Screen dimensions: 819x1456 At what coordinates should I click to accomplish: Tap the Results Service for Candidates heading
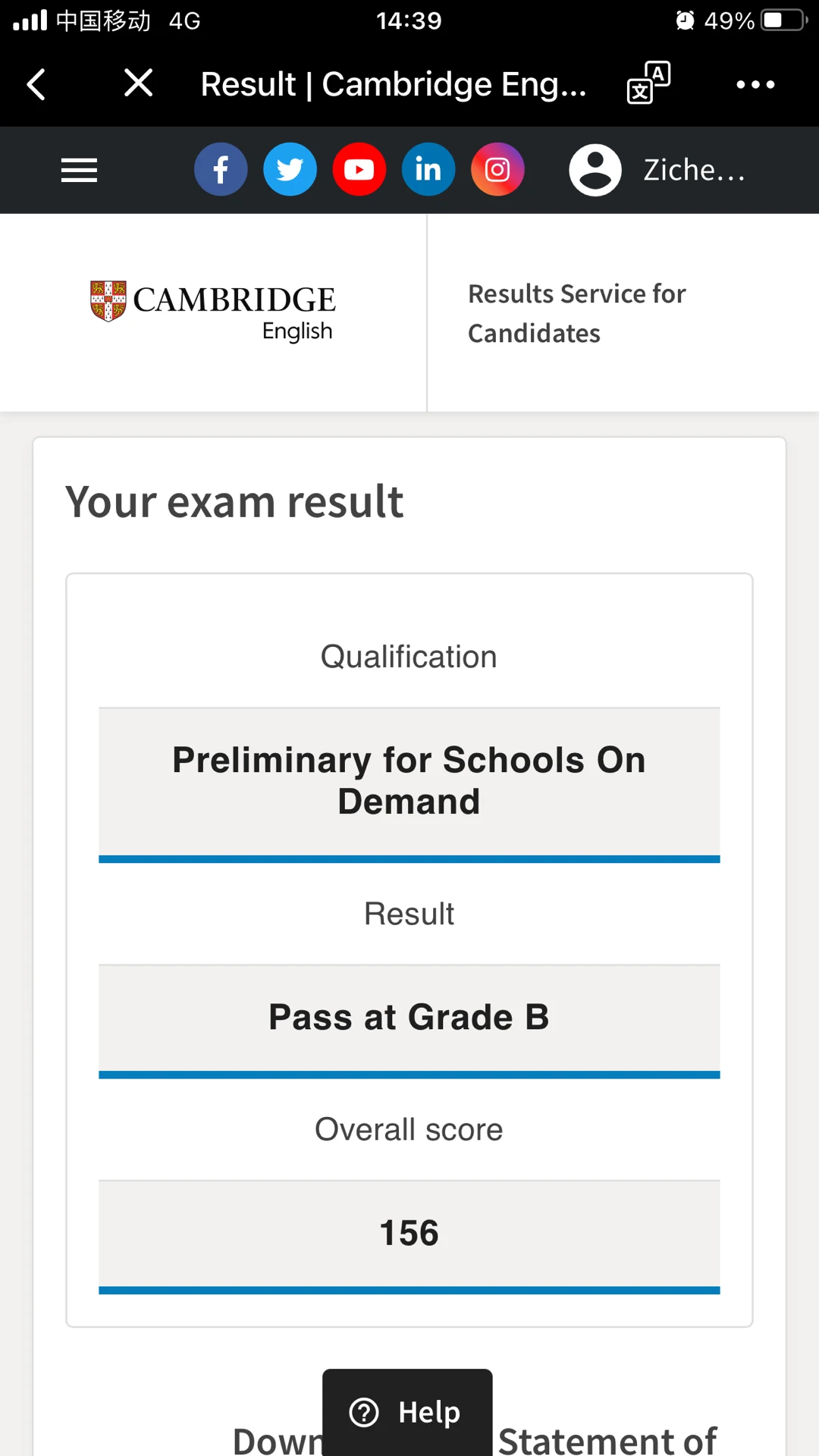click(576, 313)
